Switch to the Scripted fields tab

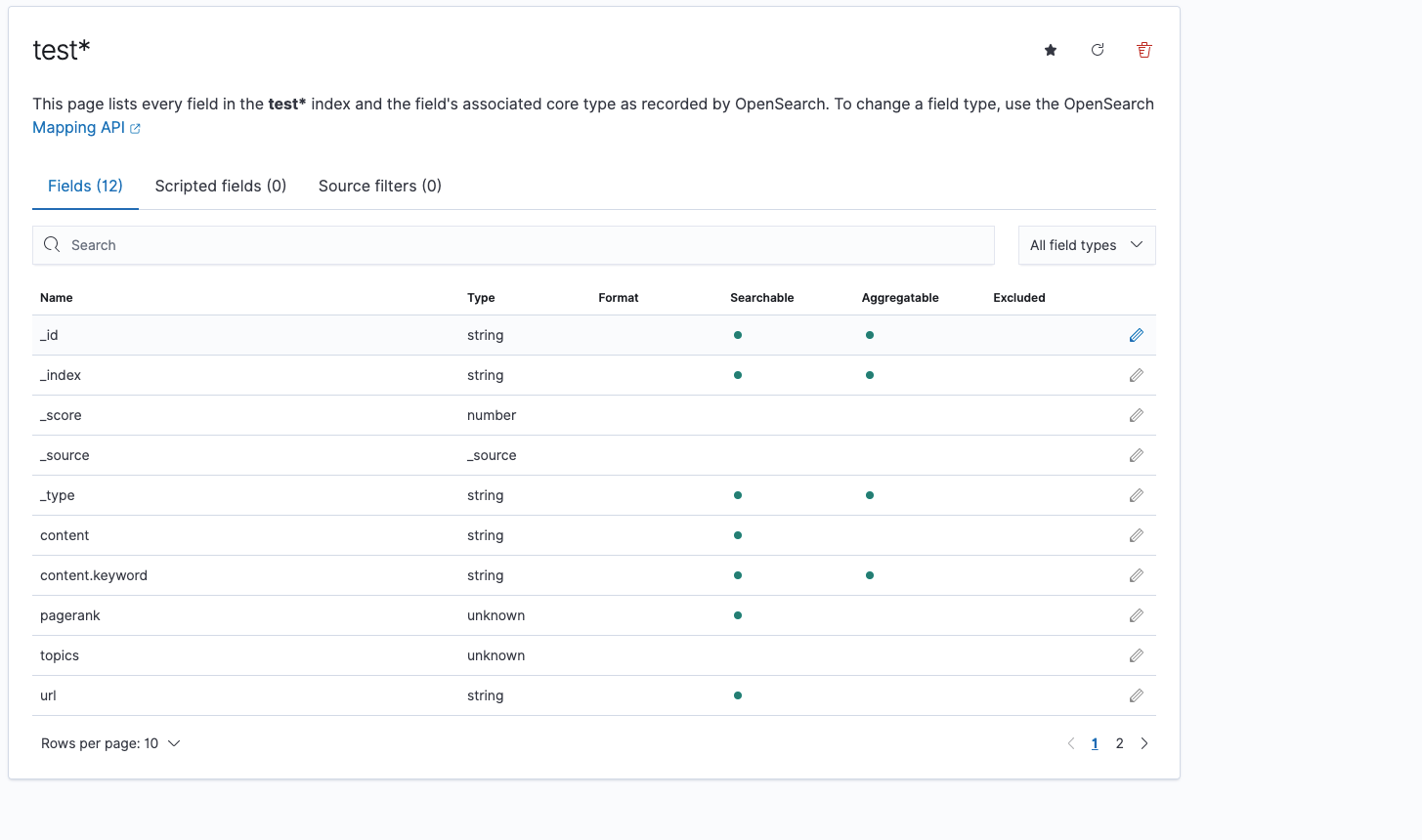tap(220, 186)
